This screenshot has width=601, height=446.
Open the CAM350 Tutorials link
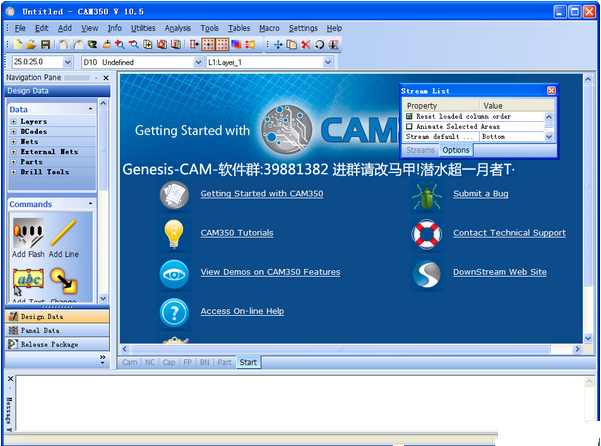(237, 233)
